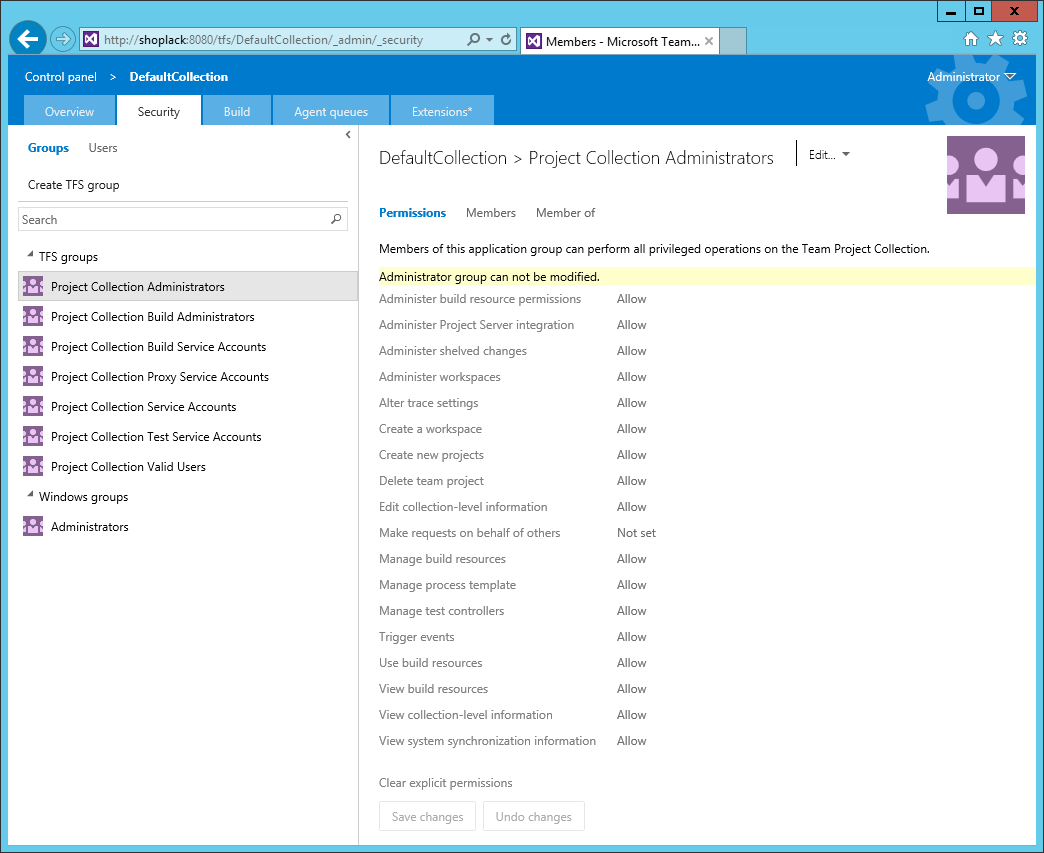Collapse the Windows groups tree section
Screen dimensions: 1044x853
pyautogui.click(x=28, y=496)
